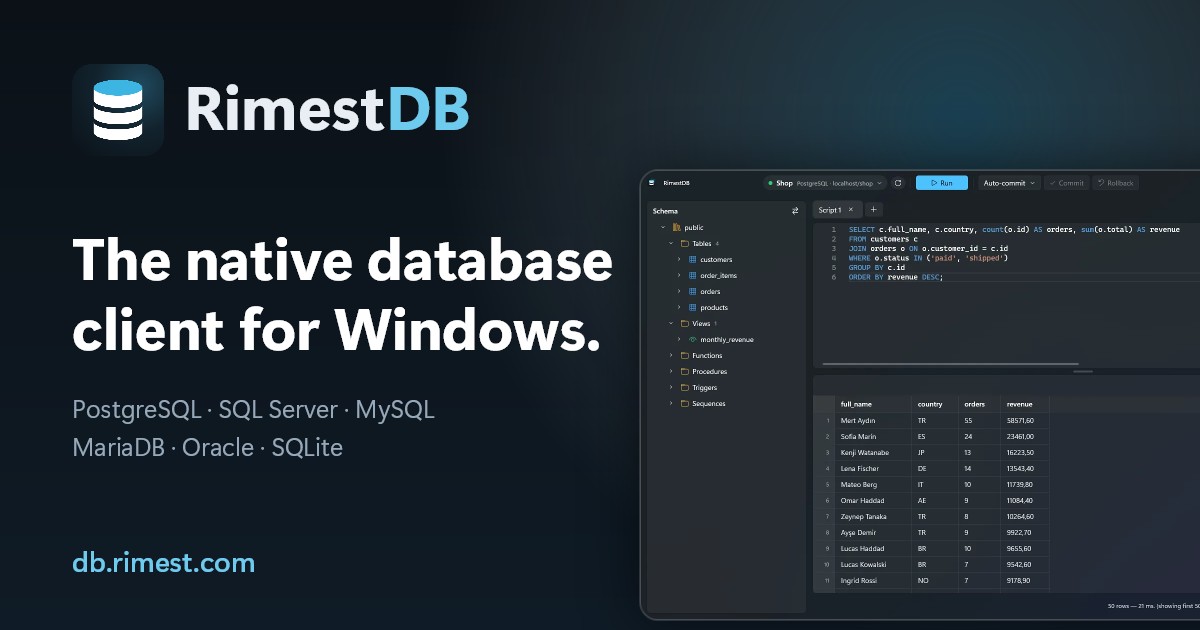Click the Rollback button
Viewport: 1200px width, 630px height.
[x=1115, y=183]
